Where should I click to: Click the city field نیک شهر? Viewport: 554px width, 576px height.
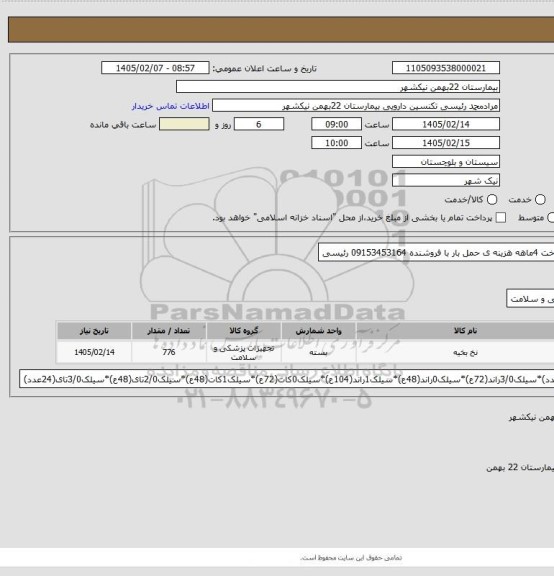pos(446,180)
